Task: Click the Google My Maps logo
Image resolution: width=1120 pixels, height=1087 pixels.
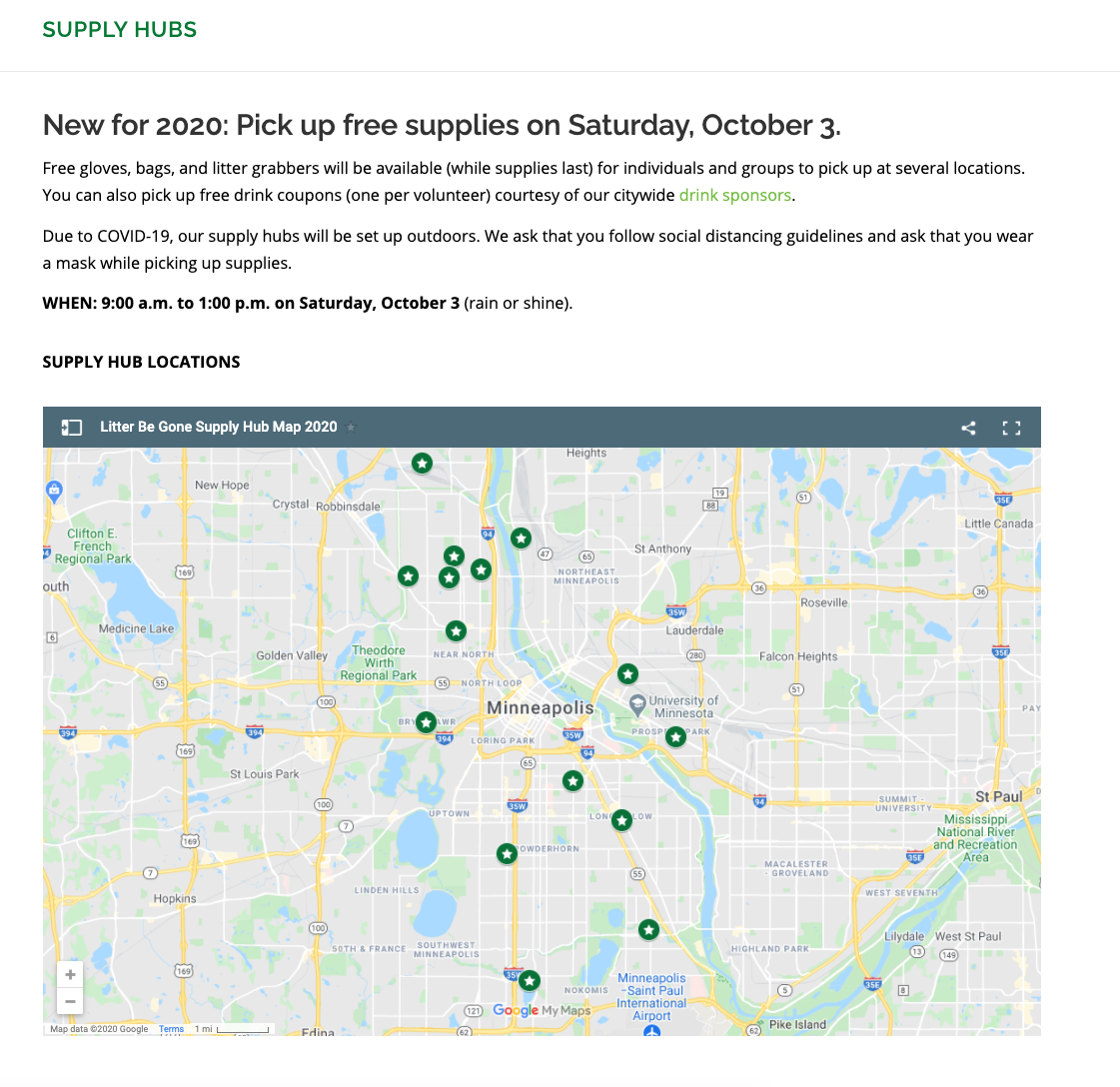Action: [542, 1010]
